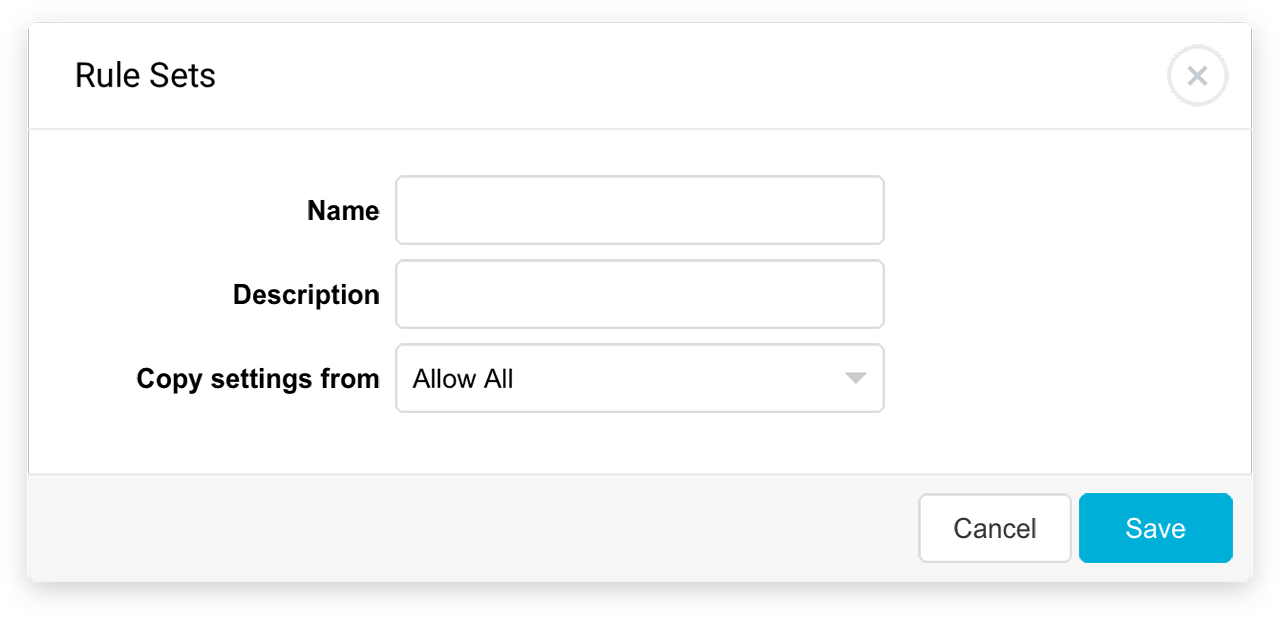Open the Copy settings from dropdown
The width and height of the screenshot is (1280, 619).
[640, 378]
